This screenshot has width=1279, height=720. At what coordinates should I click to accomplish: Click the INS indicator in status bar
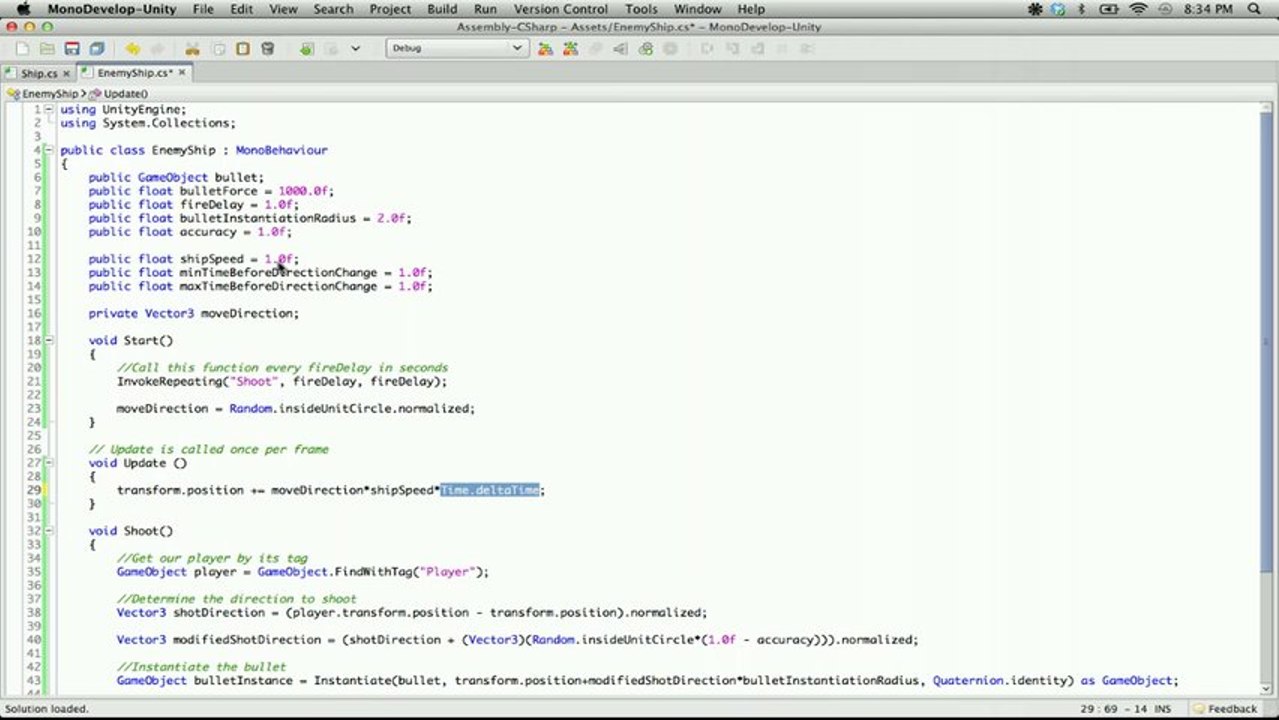[1162, 709]
